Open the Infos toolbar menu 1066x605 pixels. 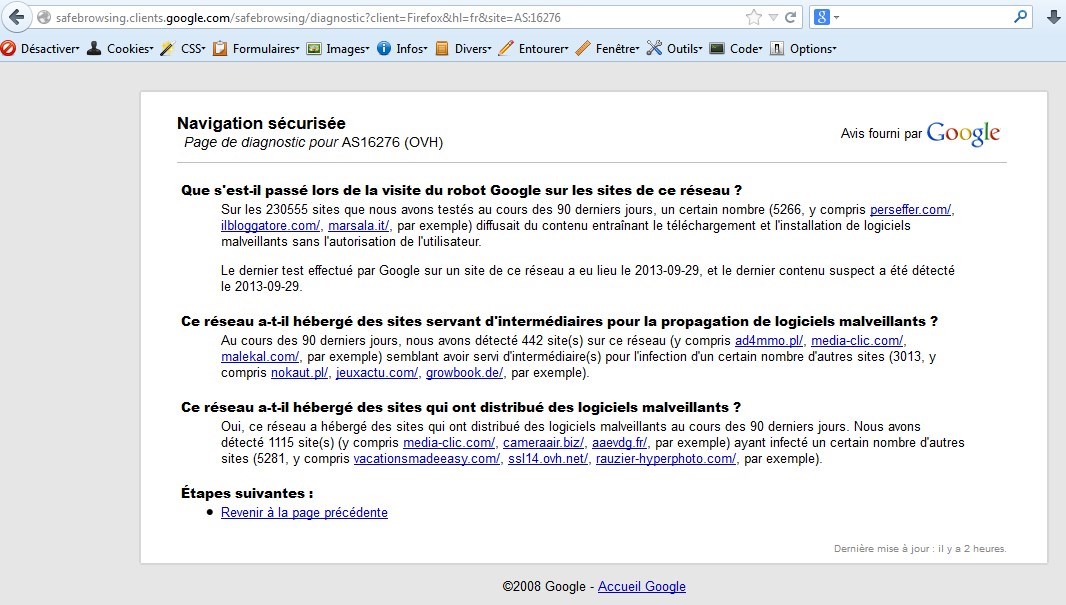402,48
